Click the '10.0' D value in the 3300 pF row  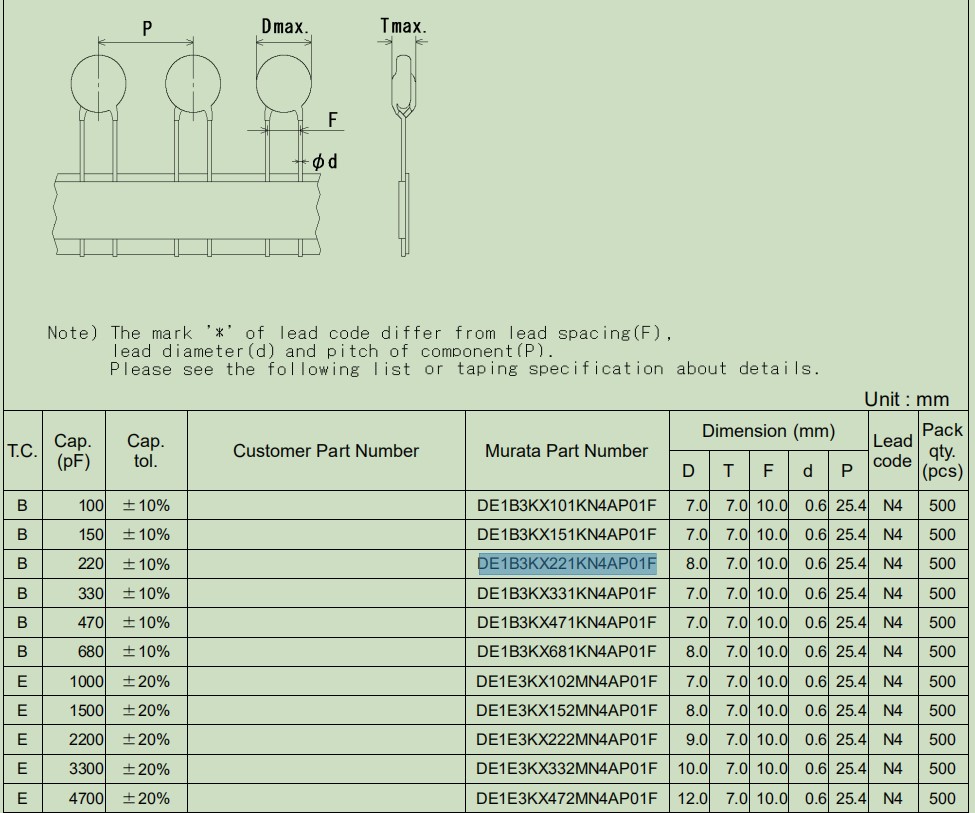click(693, 769)
